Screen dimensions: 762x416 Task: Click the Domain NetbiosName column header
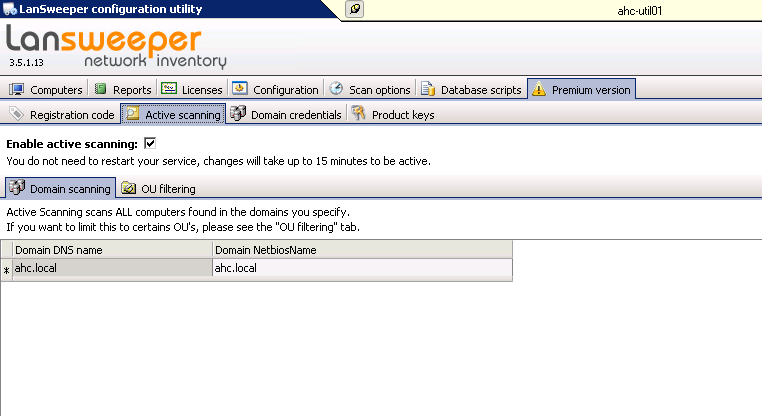click(361, 249)
